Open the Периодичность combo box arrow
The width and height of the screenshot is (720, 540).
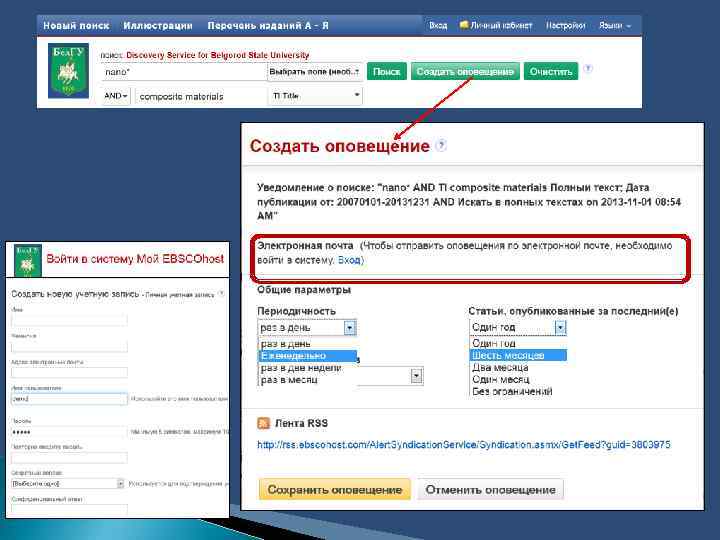(350, 327)
